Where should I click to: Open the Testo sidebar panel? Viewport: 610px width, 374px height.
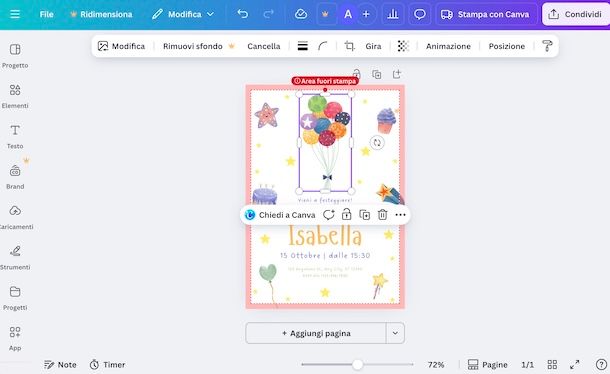15,137
